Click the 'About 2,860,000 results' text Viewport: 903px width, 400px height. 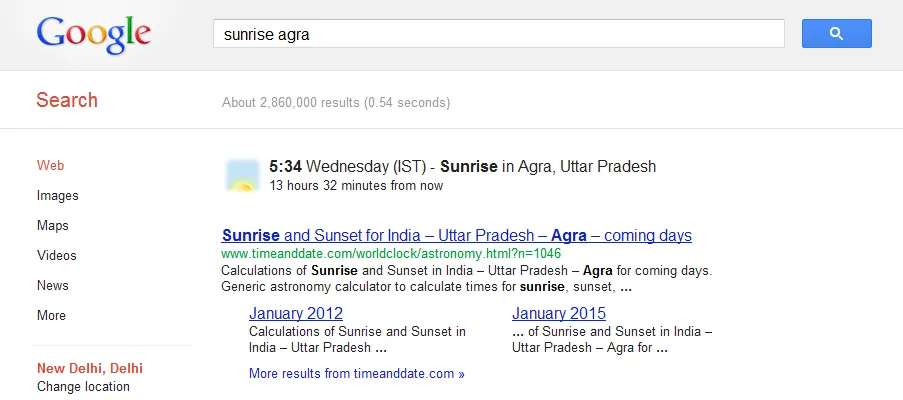click(x=335, y=102)
